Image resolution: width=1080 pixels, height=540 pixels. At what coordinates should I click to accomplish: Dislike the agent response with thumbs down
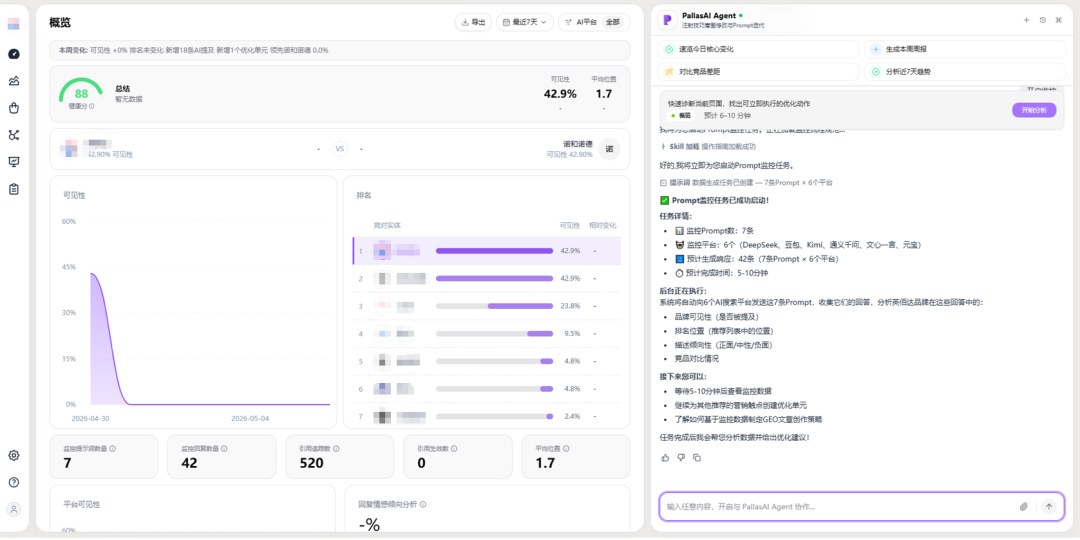[x=681, y=457]
